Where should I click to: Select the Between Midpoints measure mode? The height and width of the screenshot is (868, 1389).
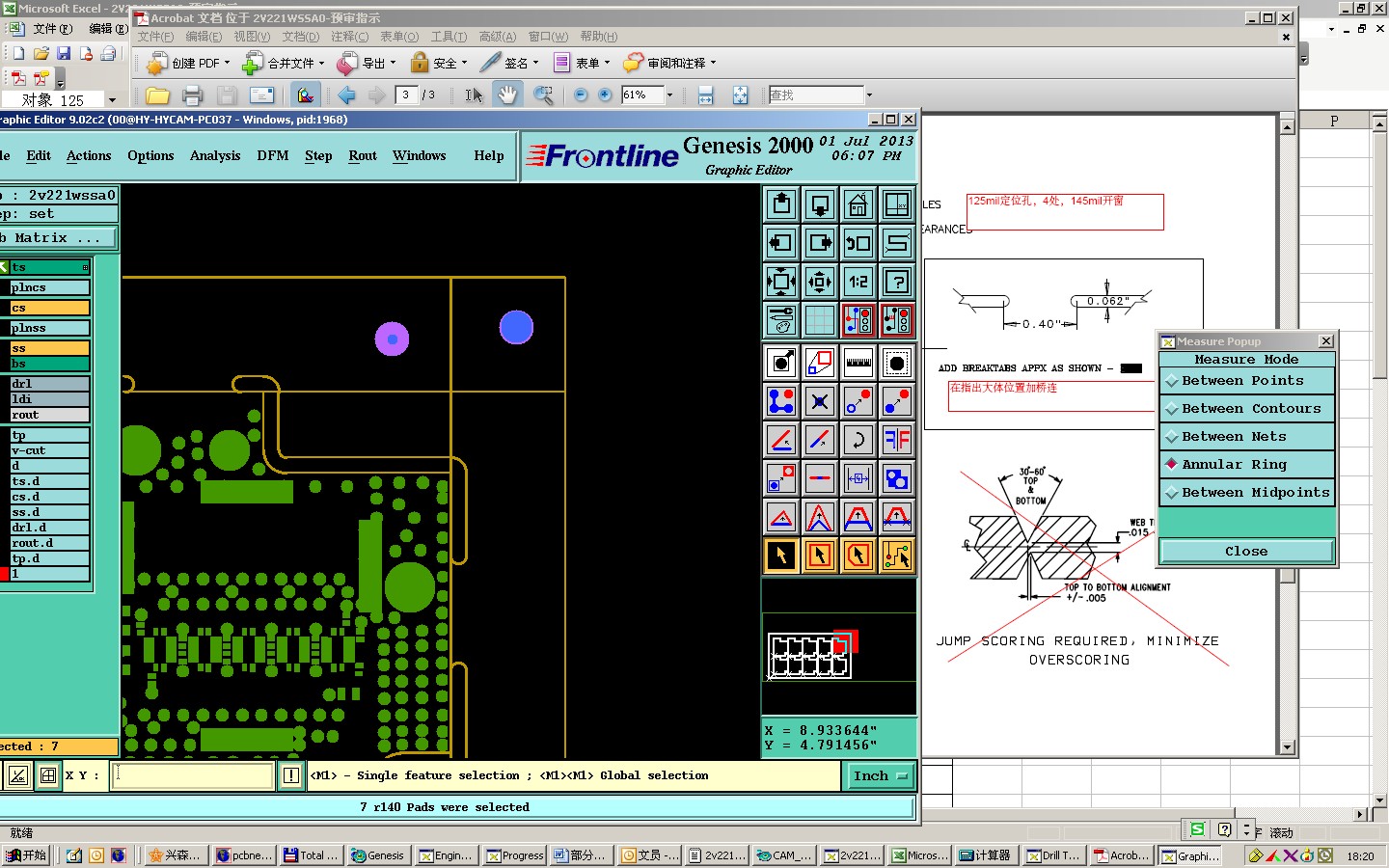[x=1247, y=493]
